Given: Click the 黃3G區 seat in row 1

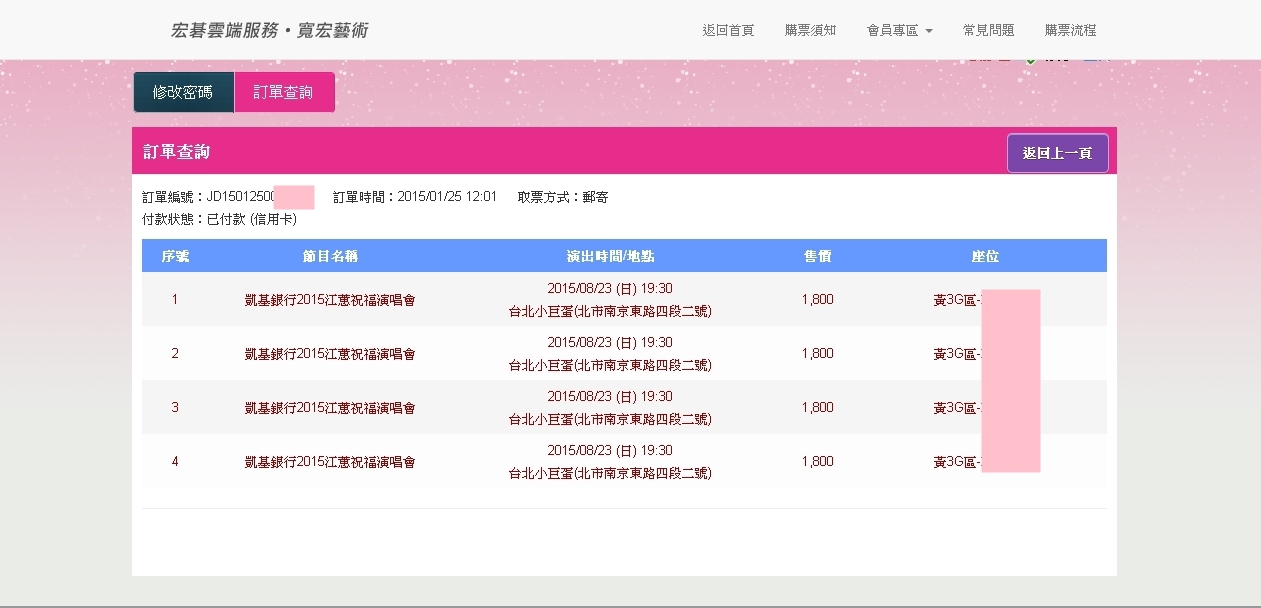Looking at the screenshot, I should (958, 299).
